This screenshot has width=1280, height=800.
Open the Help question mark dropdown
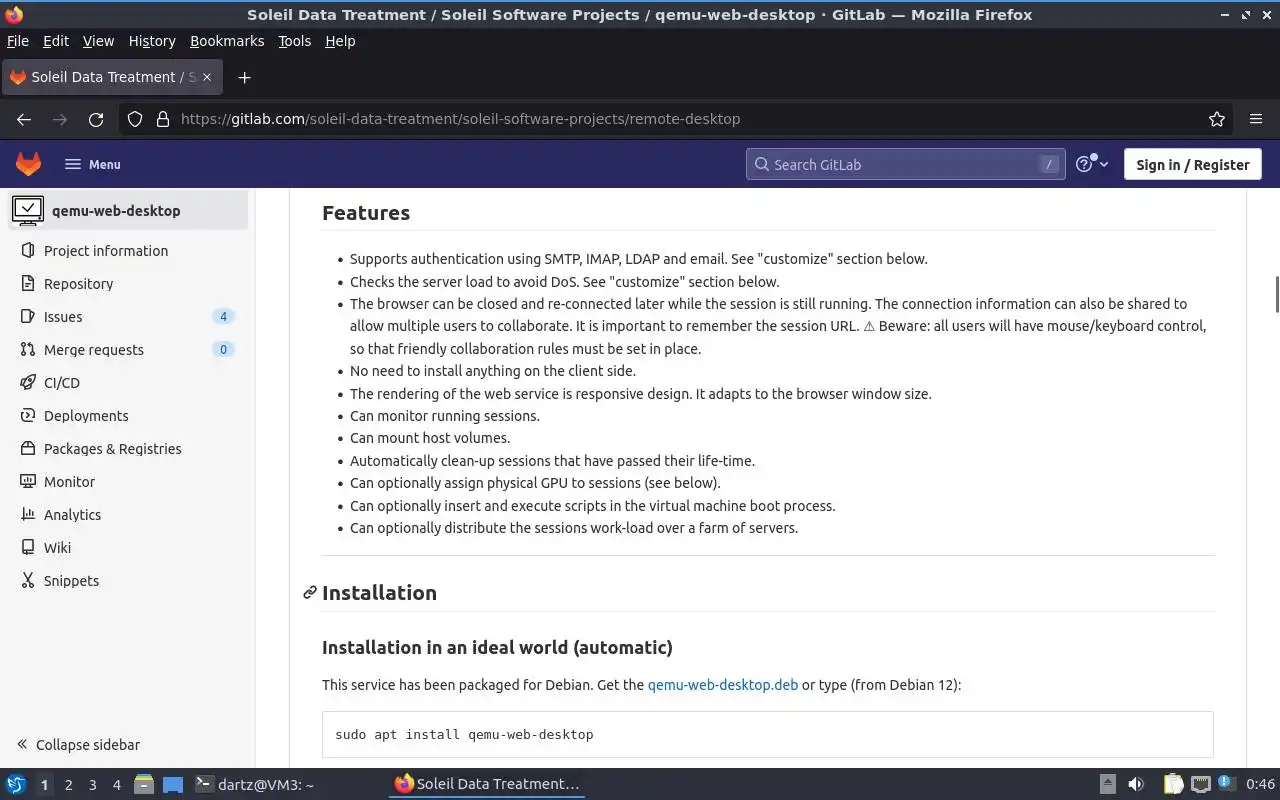tap(1092, 164)
